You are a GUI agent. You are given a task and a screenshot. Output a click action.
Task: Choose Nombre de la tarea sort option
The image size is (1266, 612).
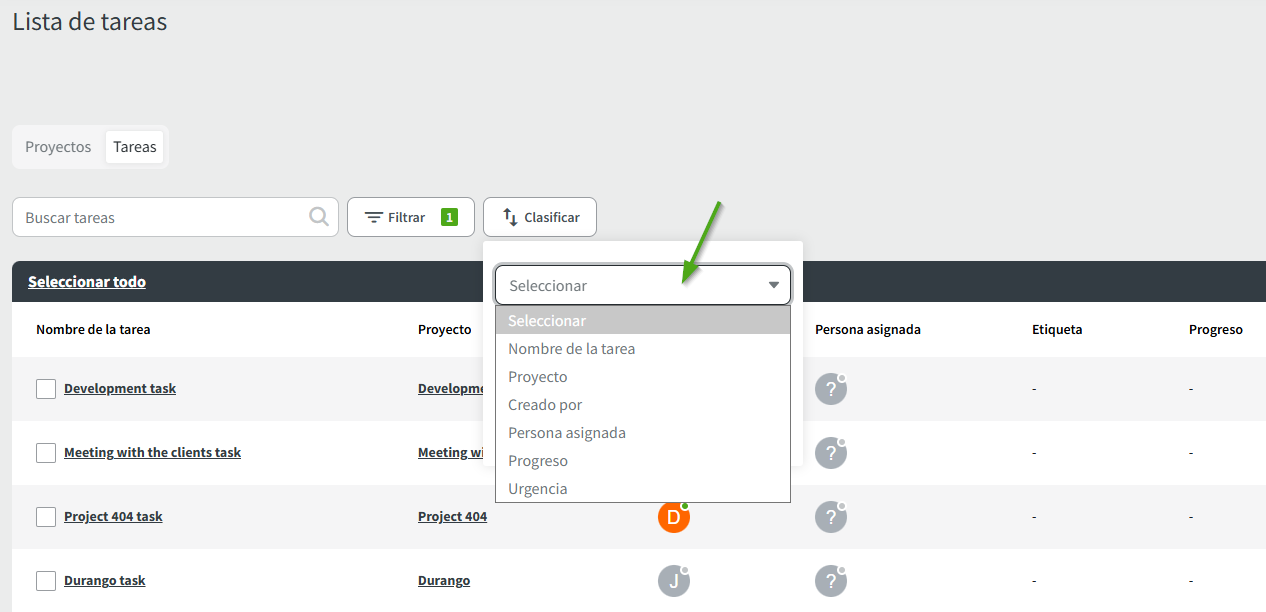pyautogui.click(x=571, y=349)
